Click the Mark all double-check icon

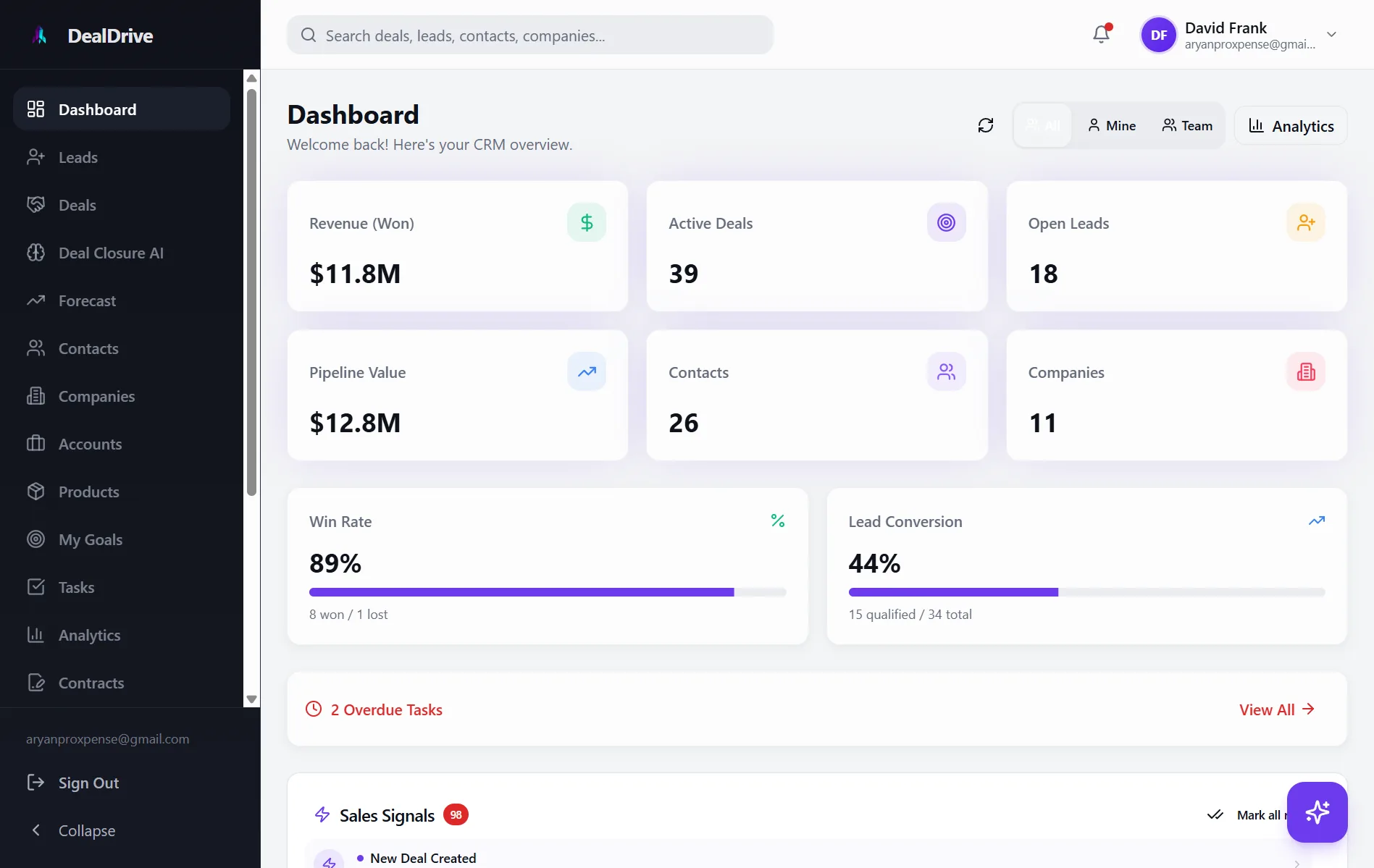[1215, 814]
